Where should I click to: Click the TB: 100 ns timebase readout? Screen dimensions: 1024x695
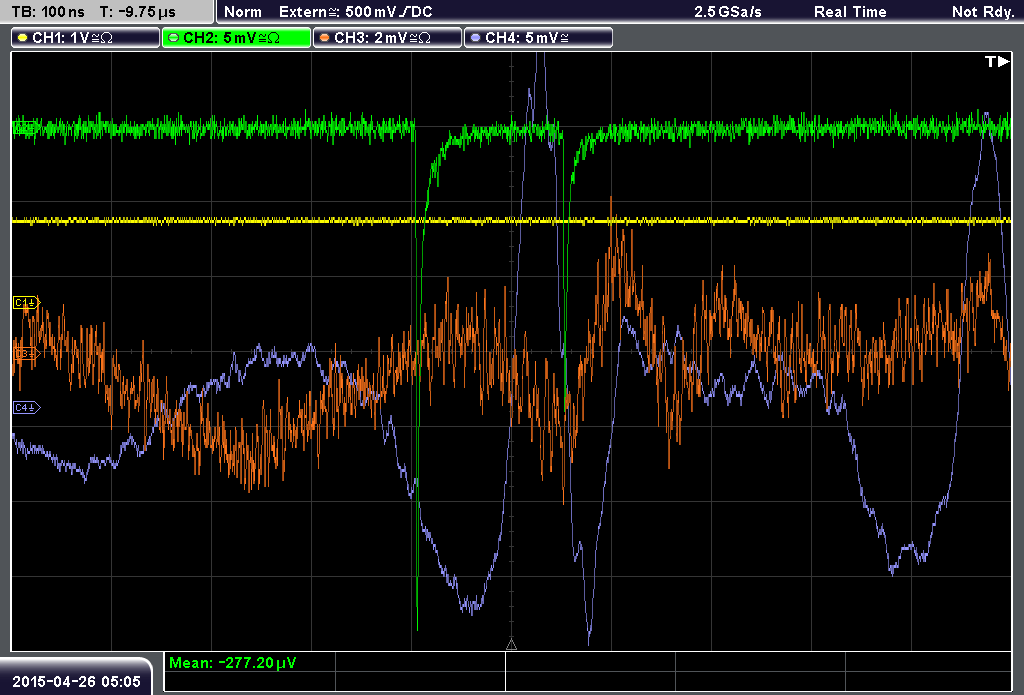48,12
